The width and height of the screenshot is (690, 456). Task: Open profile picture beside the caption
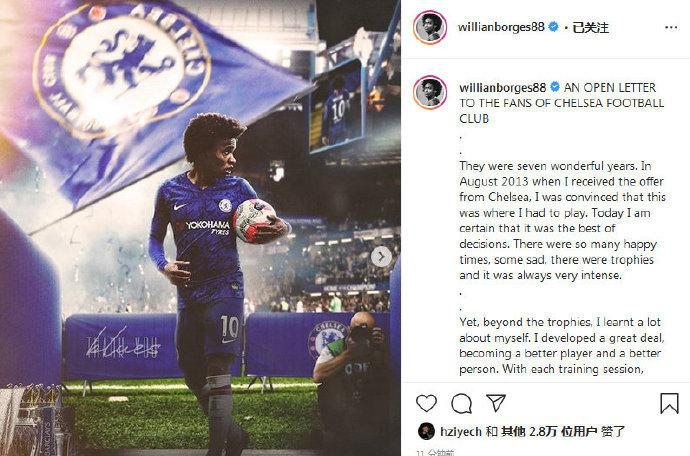tap(430, 92)
